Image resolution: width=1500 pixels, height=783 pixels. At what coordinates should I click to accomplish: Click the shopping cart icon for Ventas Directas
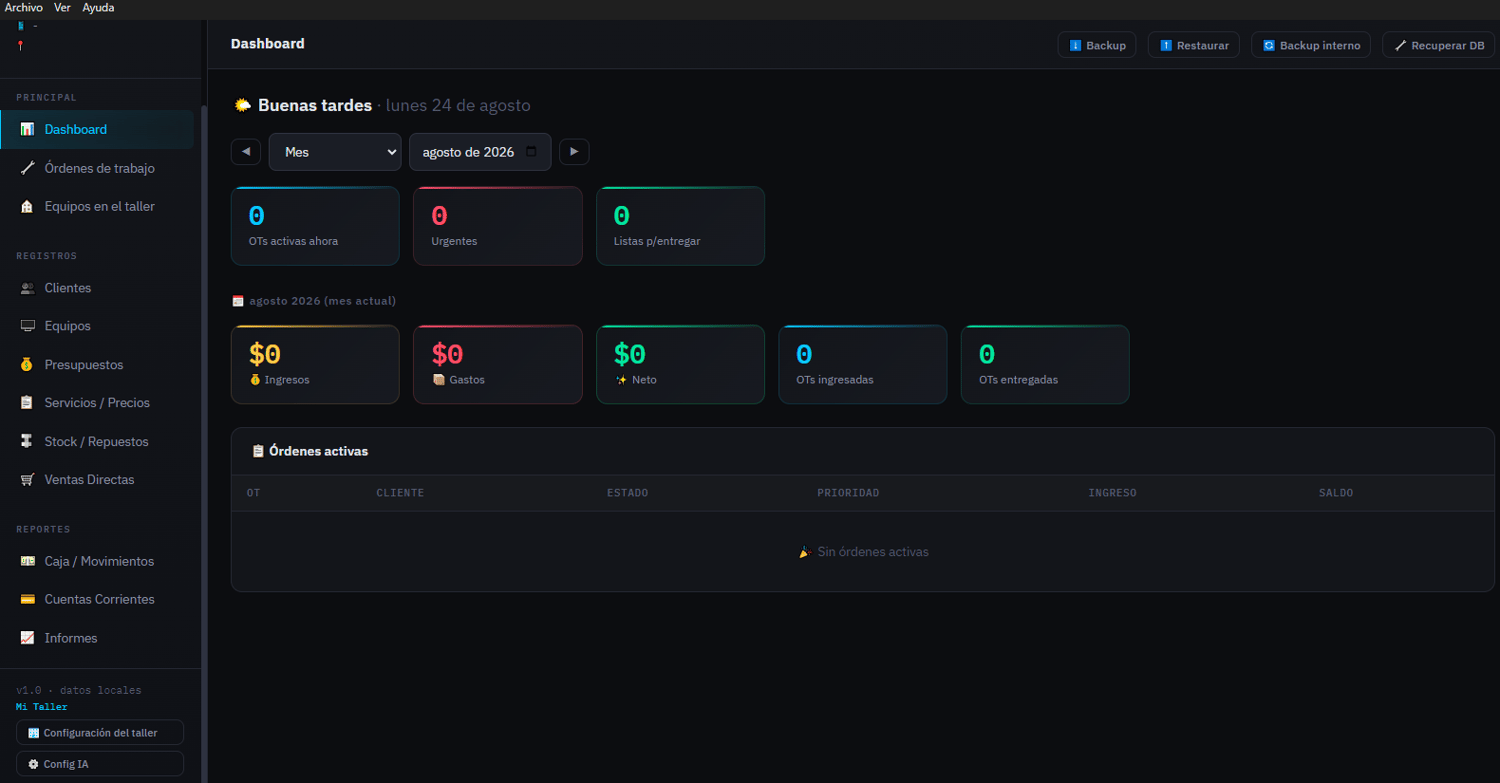tap(27, 480)
